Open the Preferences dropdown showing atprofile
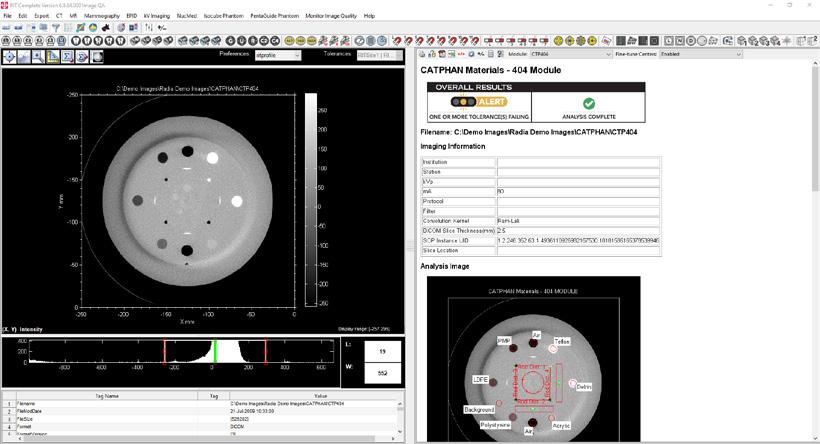The width and height of the screenshot is (820, 444). [x=277, y=56]
